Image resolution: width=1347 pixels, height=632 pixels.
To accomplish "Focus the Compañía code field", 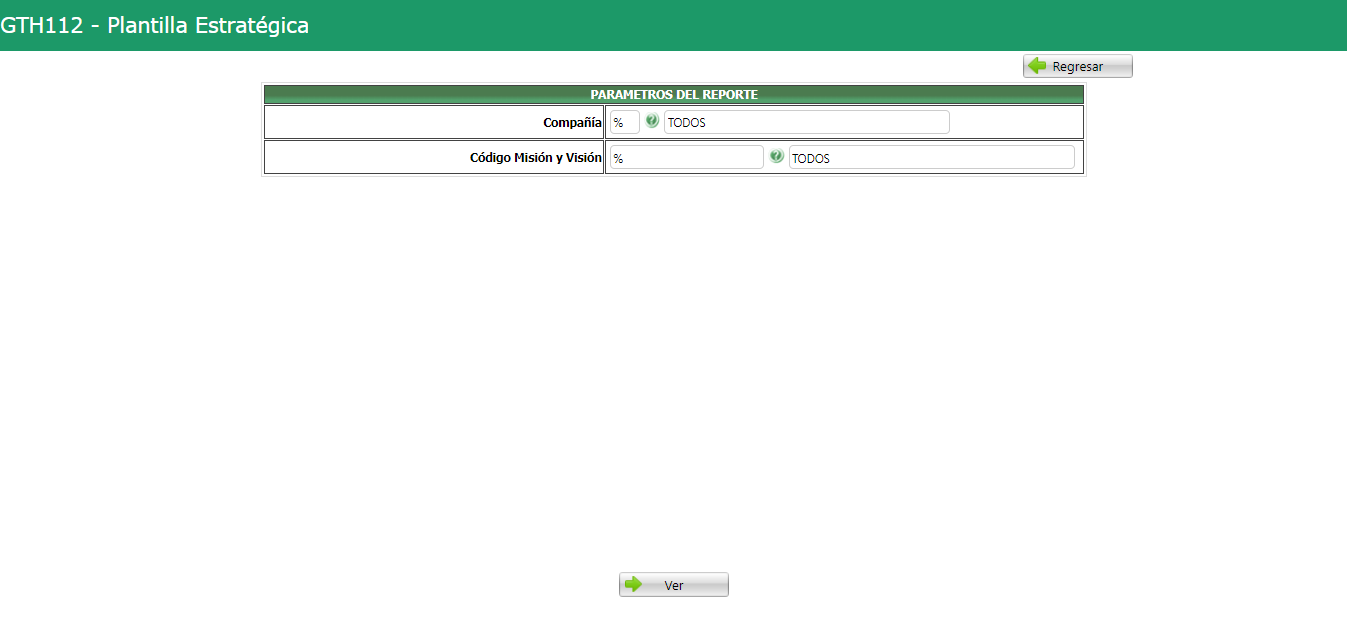I will coord(625,122).
